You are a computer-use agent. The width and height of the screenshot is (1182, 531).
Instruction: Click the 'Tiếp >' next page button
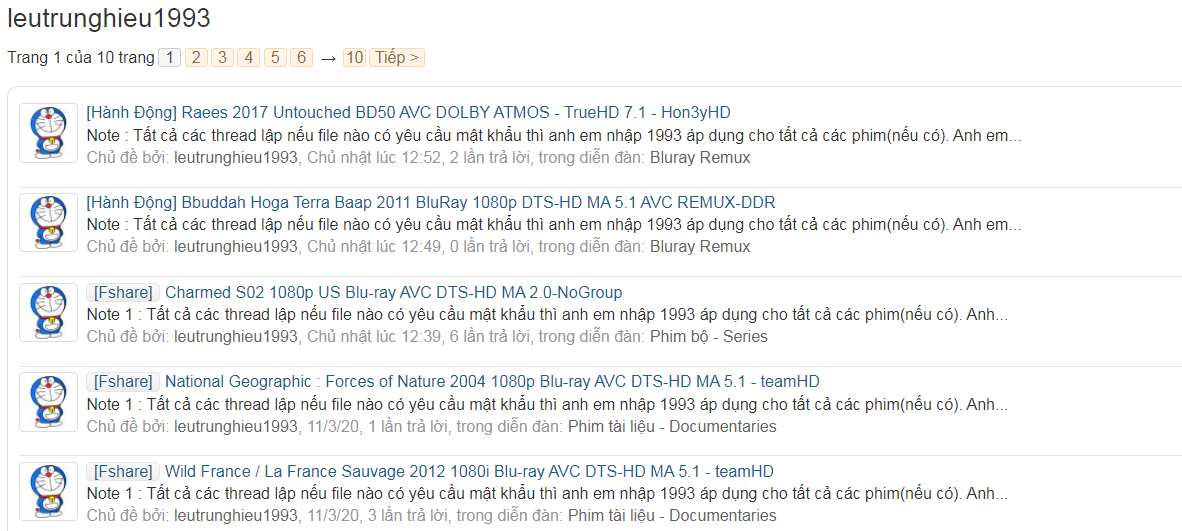click(x=397, y=57)
